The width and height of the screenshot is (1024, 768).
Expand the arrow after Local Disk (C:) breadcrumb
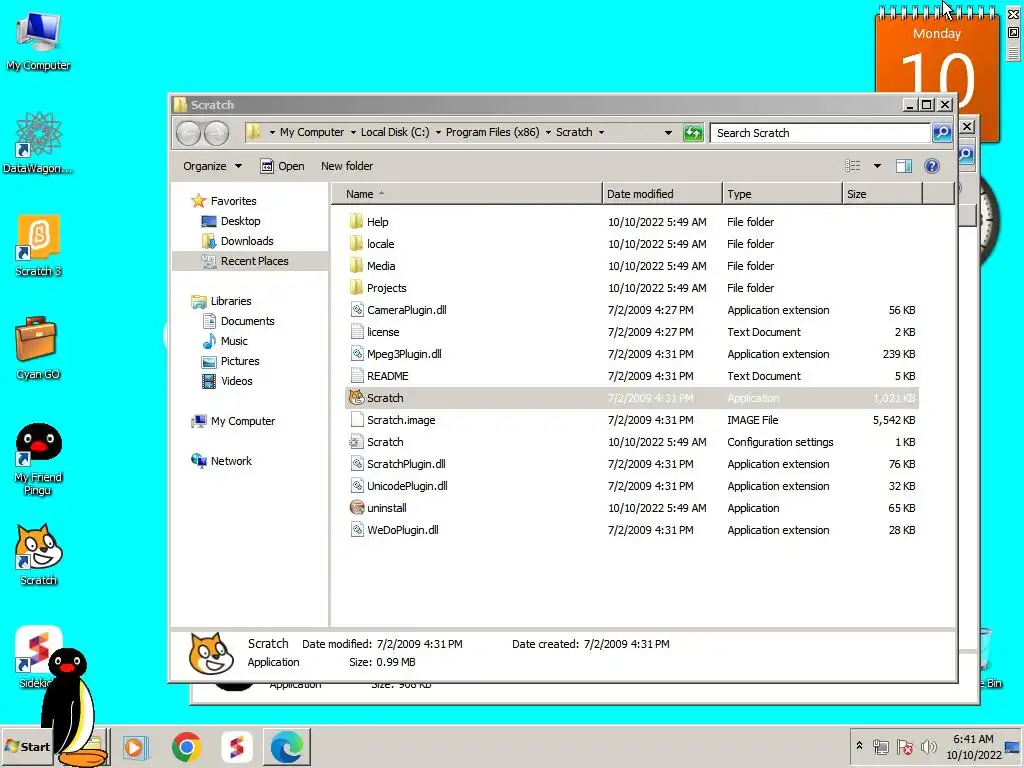(438, 133)
